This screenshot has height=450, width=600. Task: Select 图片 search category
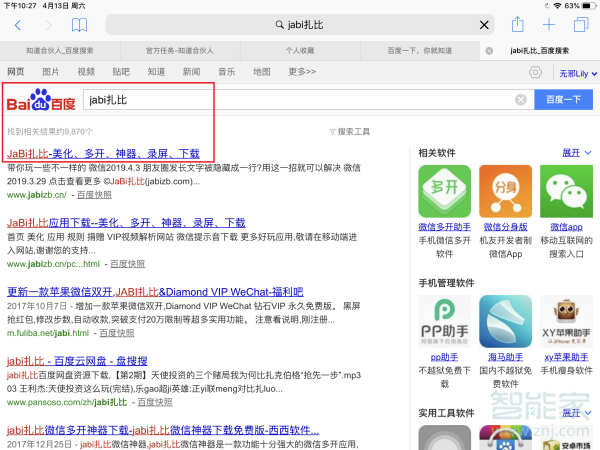point(51,72)
